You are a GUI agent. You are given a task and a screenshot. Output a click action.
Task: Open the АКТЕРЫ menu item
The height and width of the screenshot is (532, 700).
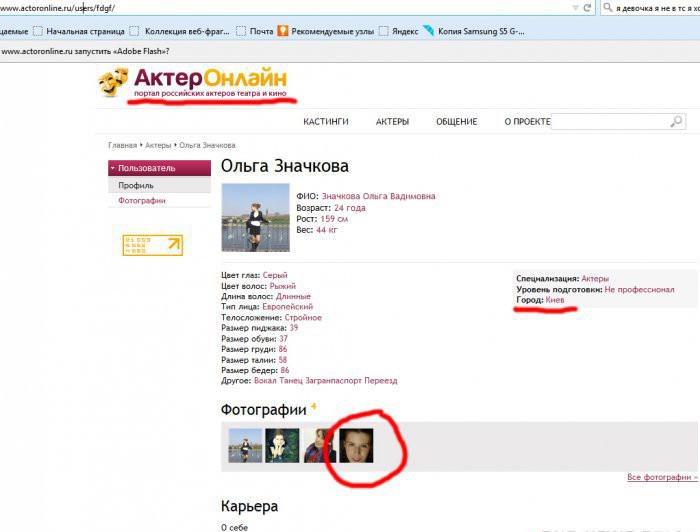point(392,122)
